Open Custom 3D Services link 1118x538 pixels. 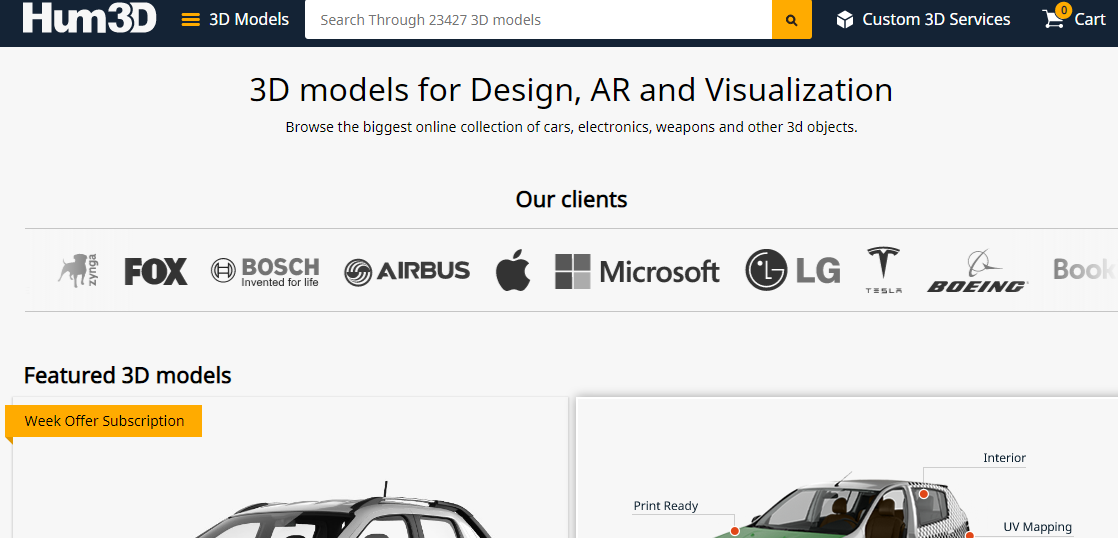[936, 19]
